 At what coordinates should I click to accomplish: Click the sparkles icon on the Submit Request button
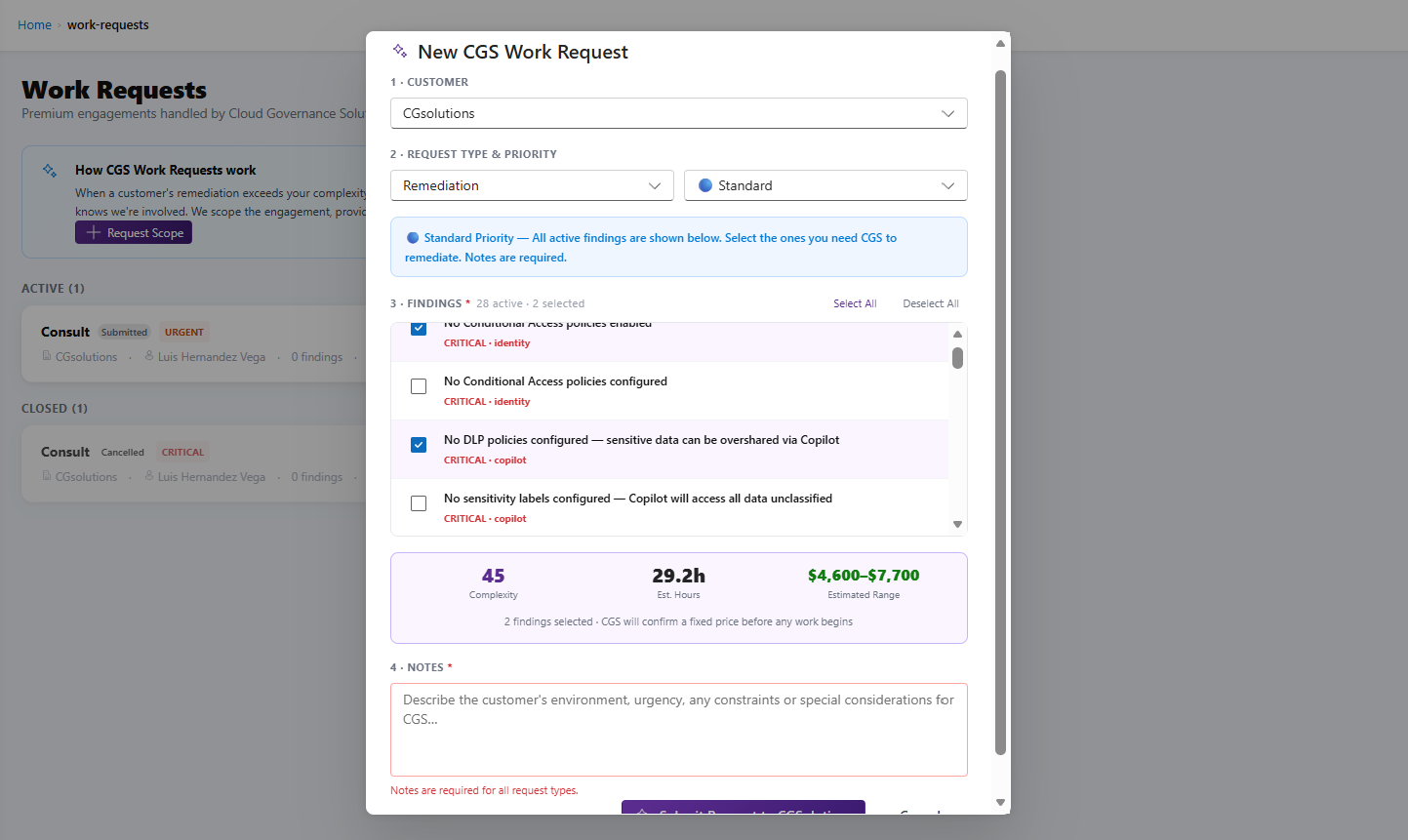tap(640, 811)
